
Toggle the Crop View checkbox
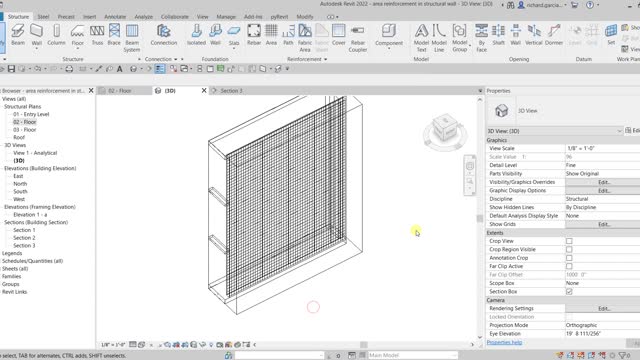pos(569,241)
